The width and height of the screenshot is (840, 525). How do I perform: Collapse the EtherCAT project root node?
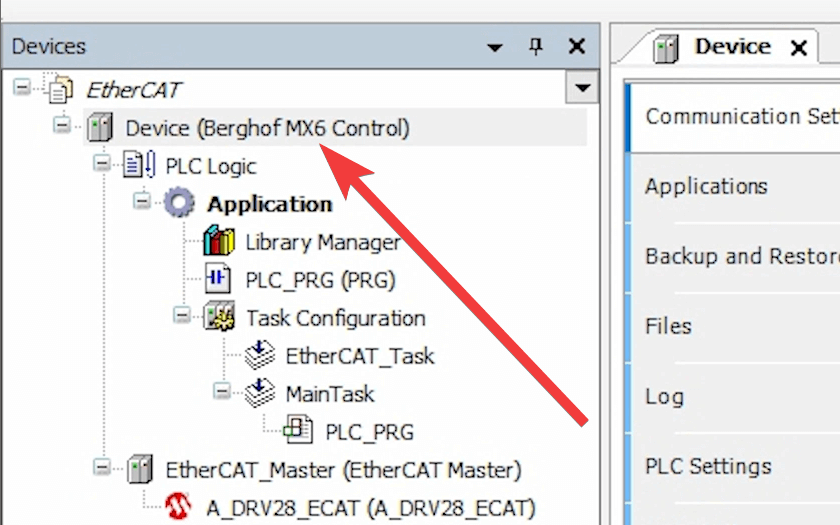(22, 87)
